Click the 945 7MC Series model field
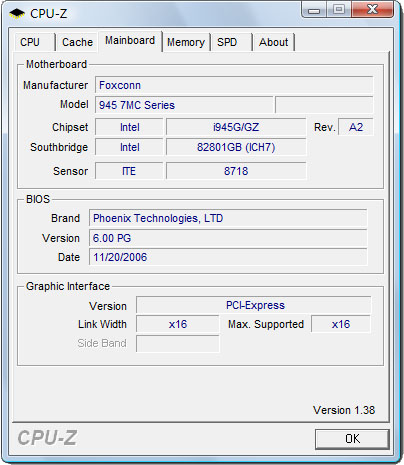Screen dimensions: 404x465 click(x=184, y=105)
